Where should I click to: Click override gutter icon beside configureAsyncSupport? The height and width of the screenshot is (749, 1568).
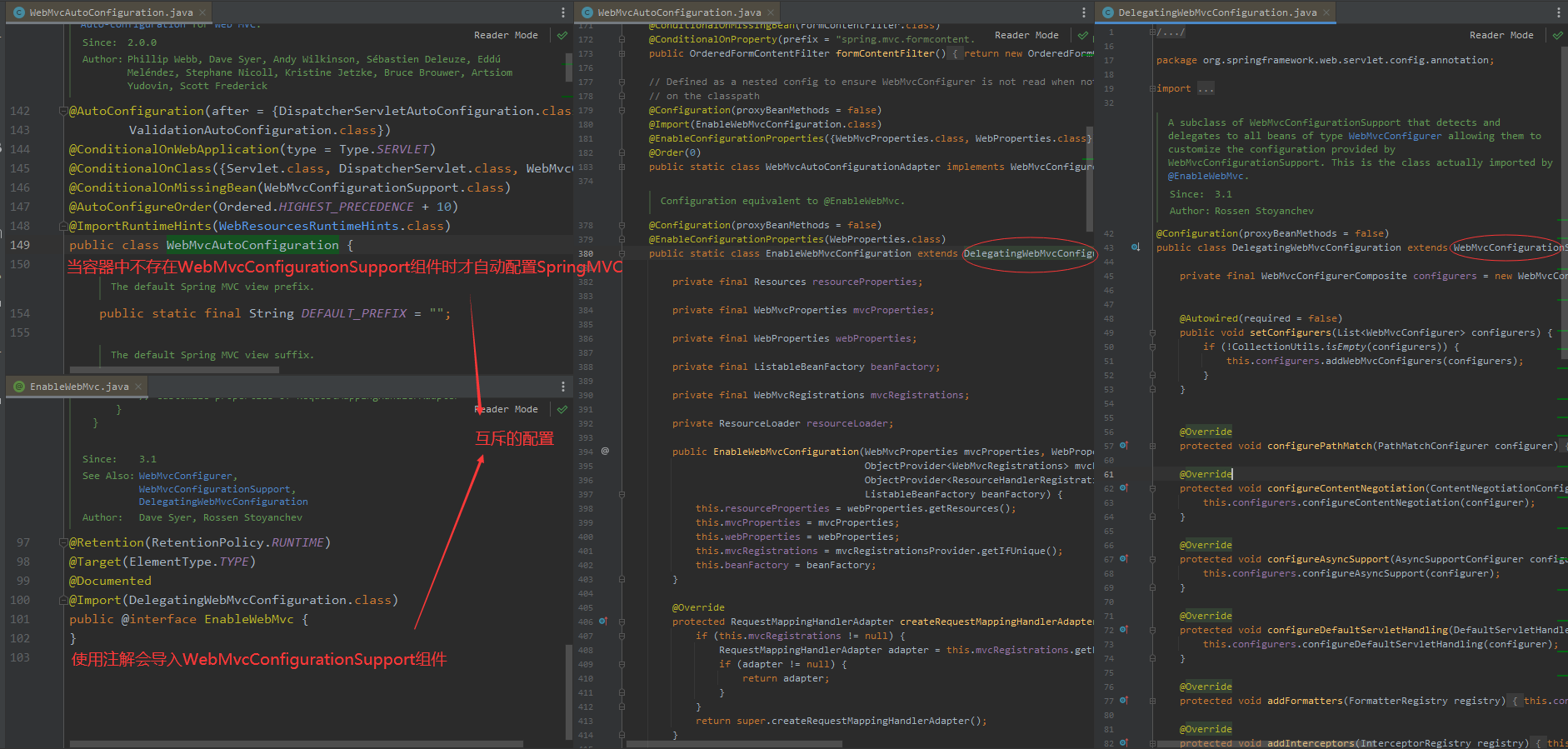[1124, 559]
